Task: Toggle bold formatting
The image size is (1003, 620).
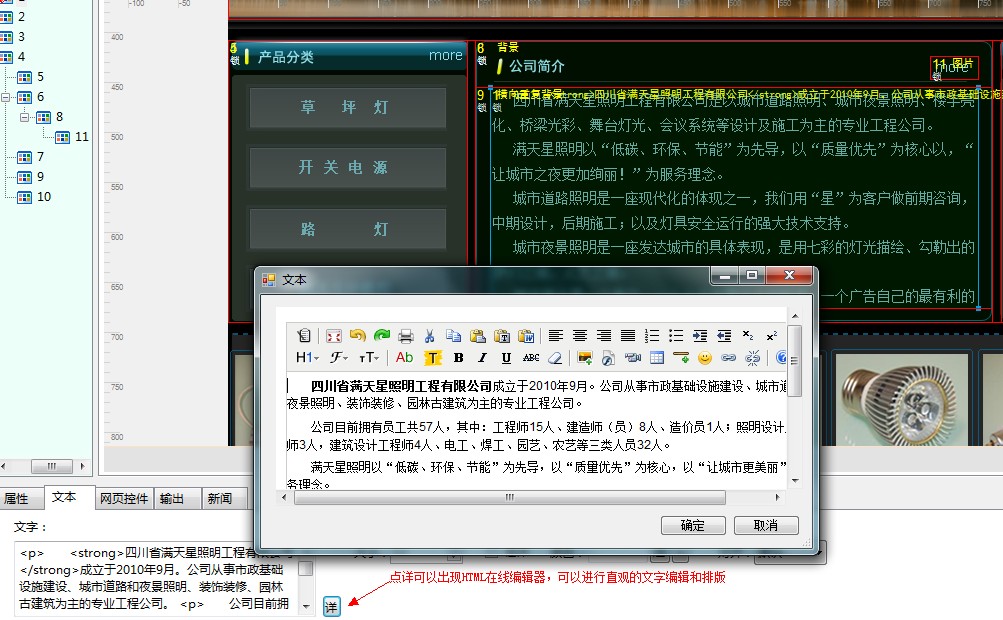Action: [459, 358]
